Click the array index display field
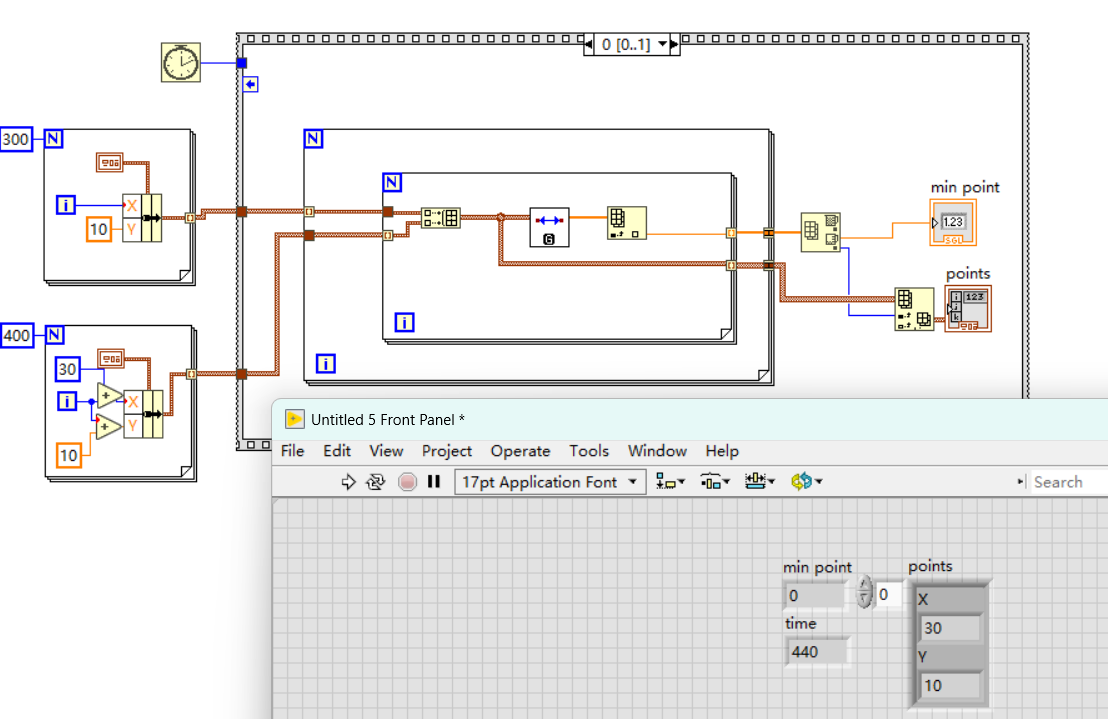Viewport: 1108px width, 719px height. click(889, 595)
